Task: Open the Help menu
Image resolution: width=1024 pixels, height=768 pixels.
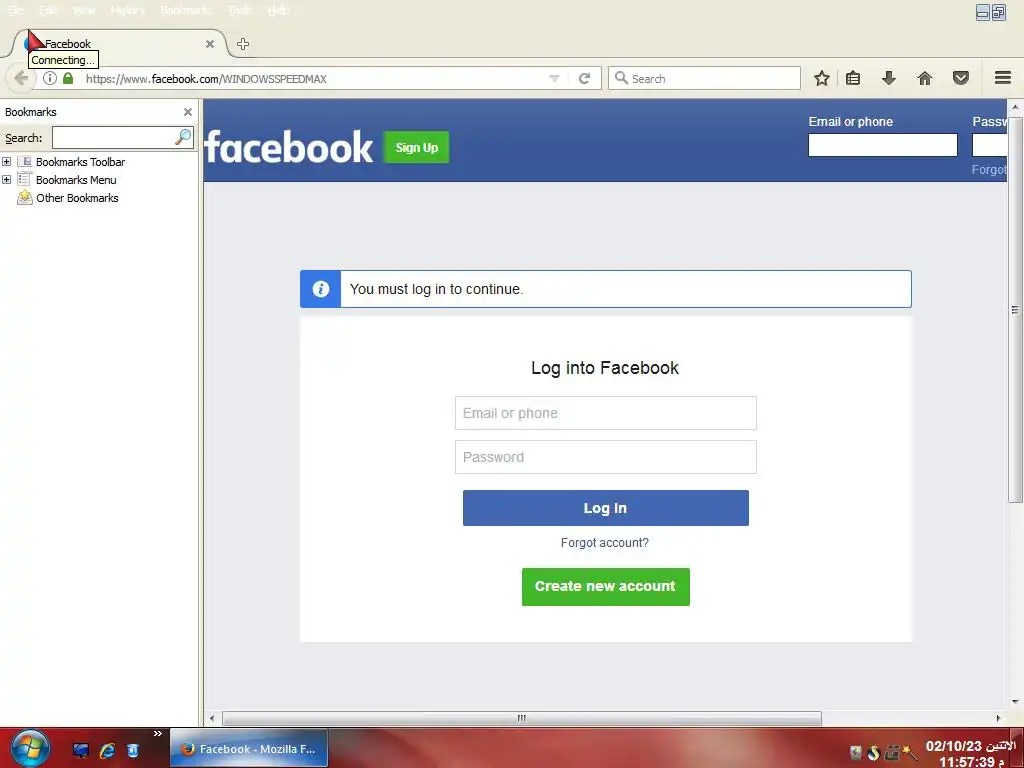Action: tap(278, 10)
